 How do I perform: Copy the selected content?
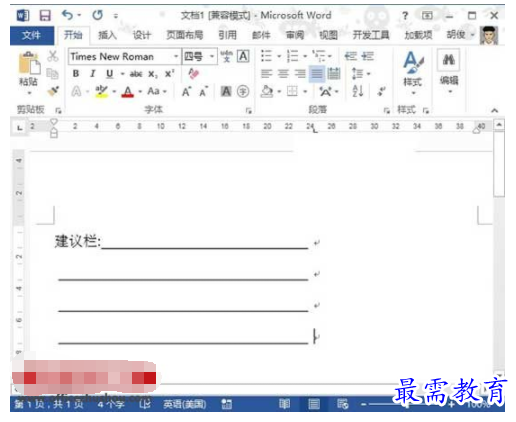[52, 73]
